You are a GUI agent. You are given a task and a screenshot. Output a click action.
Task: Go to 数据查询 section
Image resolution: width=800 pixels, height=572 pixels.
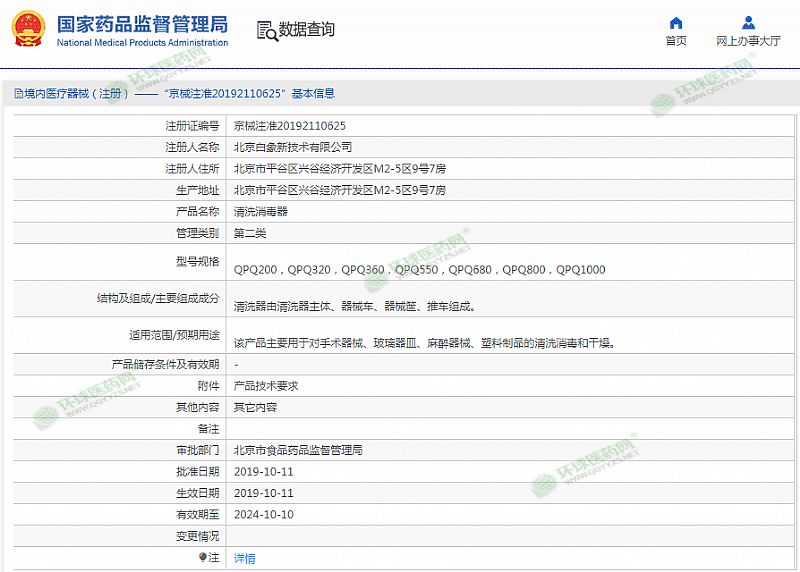pos(306,30)
